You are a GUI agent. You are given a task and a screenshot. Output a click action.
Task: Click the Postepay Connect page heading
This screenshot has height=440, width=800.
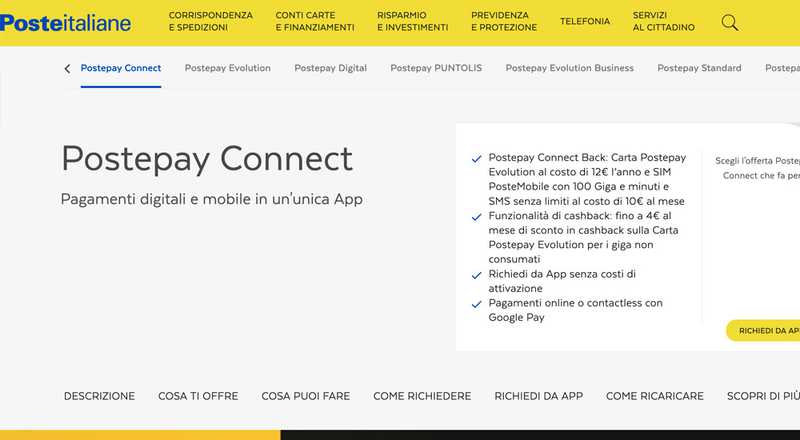[x=207, y=159]
